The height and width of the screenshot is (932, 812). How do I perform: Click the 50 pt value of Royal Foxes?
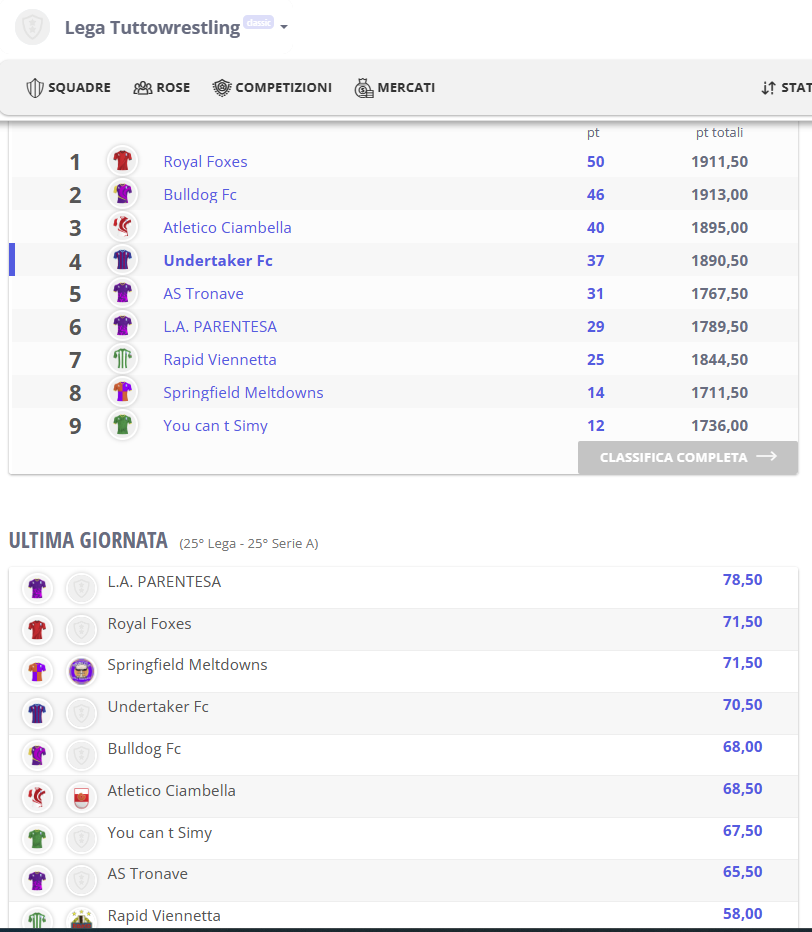click(x=596, y=162)
